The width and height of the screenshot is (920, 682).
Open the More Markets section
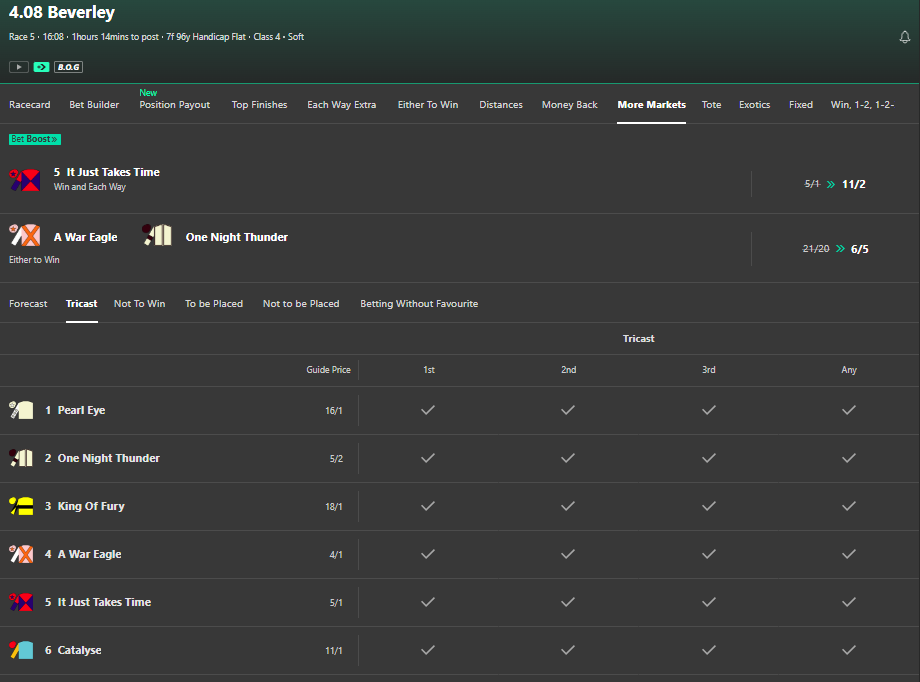tap(651, 104)
